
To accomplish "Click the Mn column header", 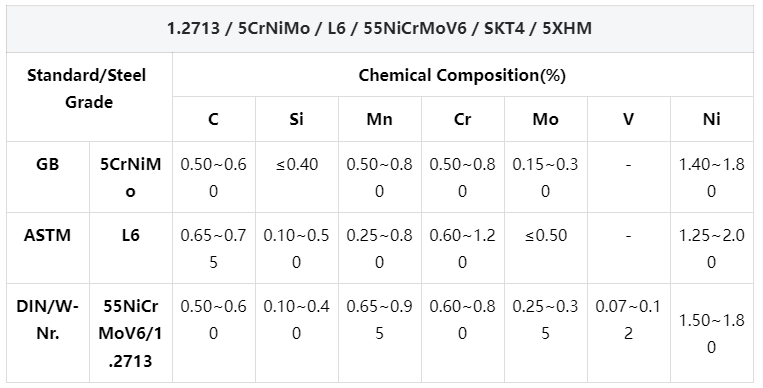I will (x=380, y=119).
